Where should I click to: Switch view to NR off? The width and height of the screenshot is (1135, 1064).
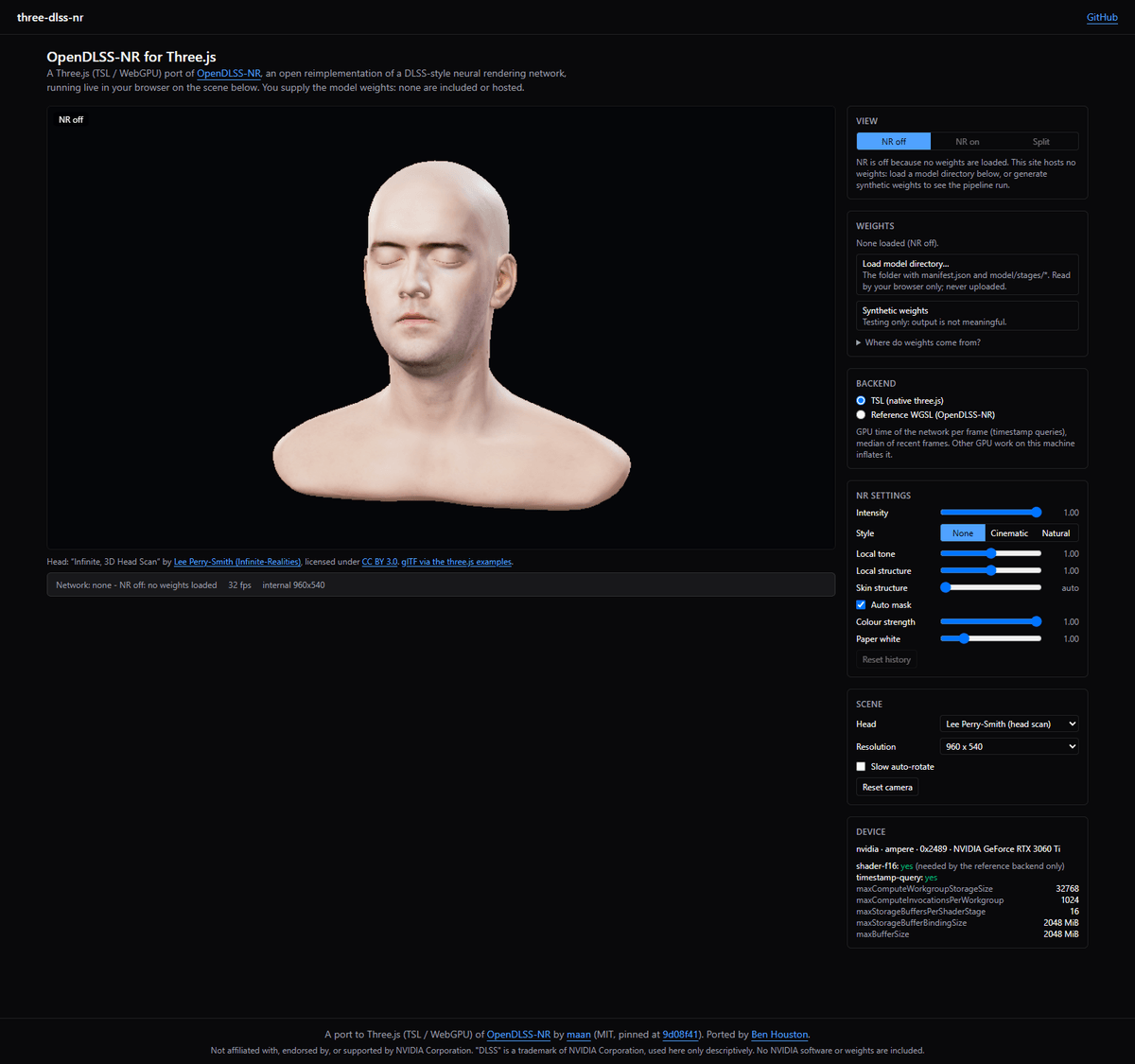coord(894,142)
